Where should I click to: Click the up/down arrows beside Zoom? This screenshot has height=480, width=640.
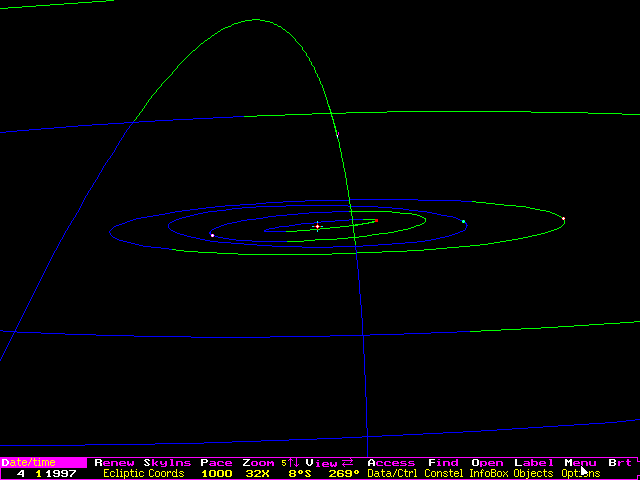[293, 463]
